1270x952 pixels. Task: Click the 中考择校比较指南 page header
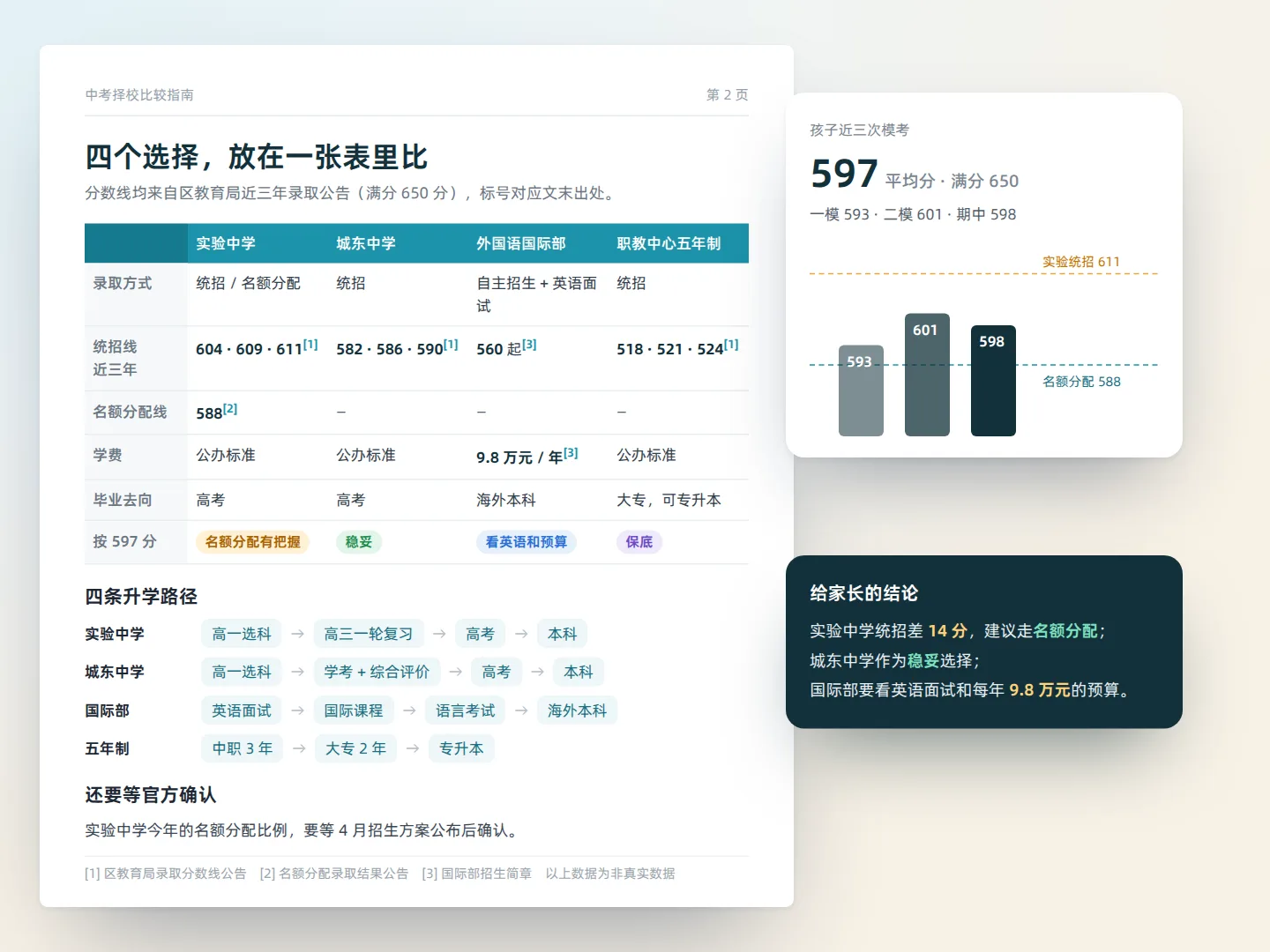(x=139, y=94)
